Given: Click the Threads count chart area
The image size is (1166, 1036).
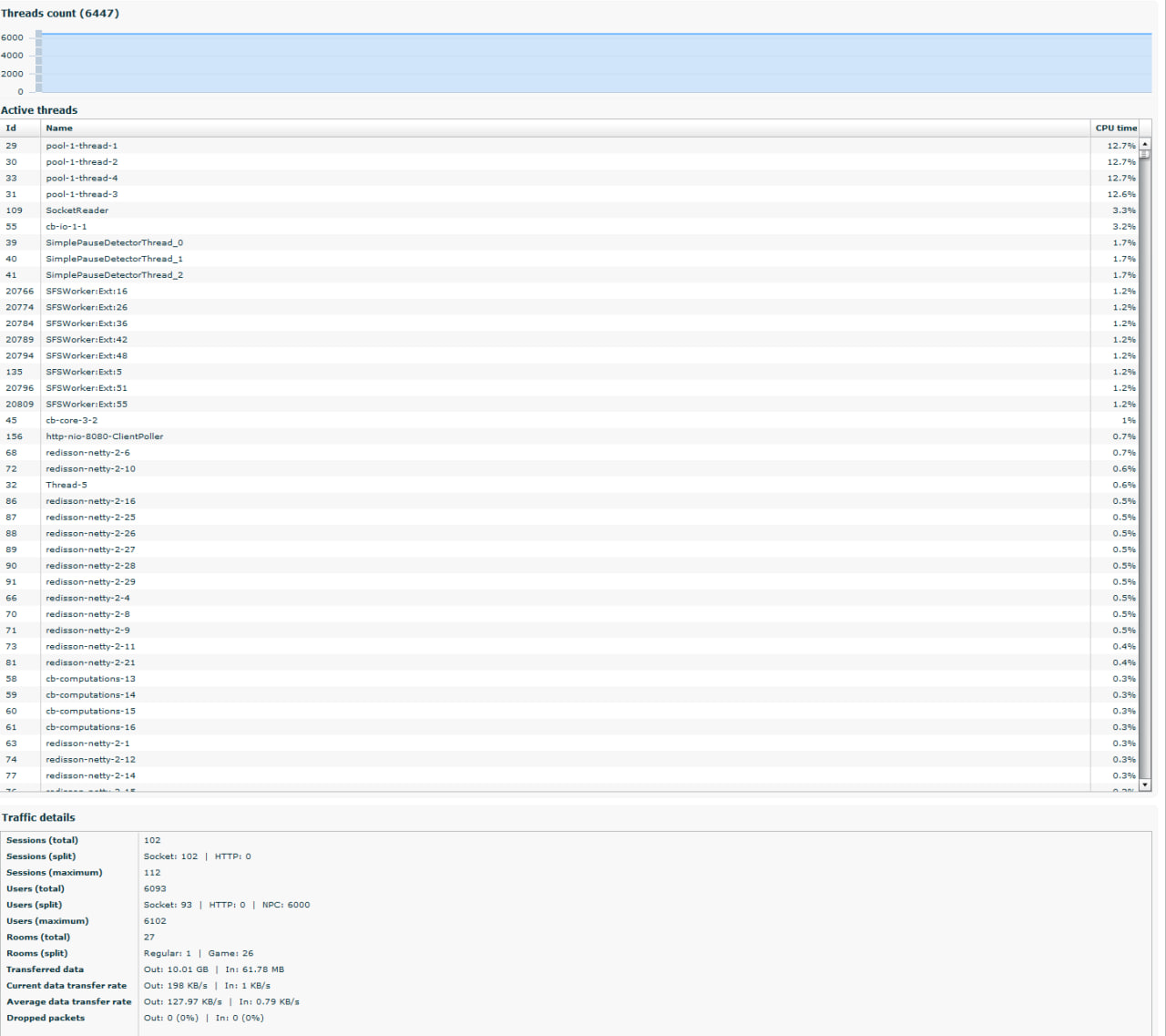Looking at the screenshot, I should pos(592,63).
